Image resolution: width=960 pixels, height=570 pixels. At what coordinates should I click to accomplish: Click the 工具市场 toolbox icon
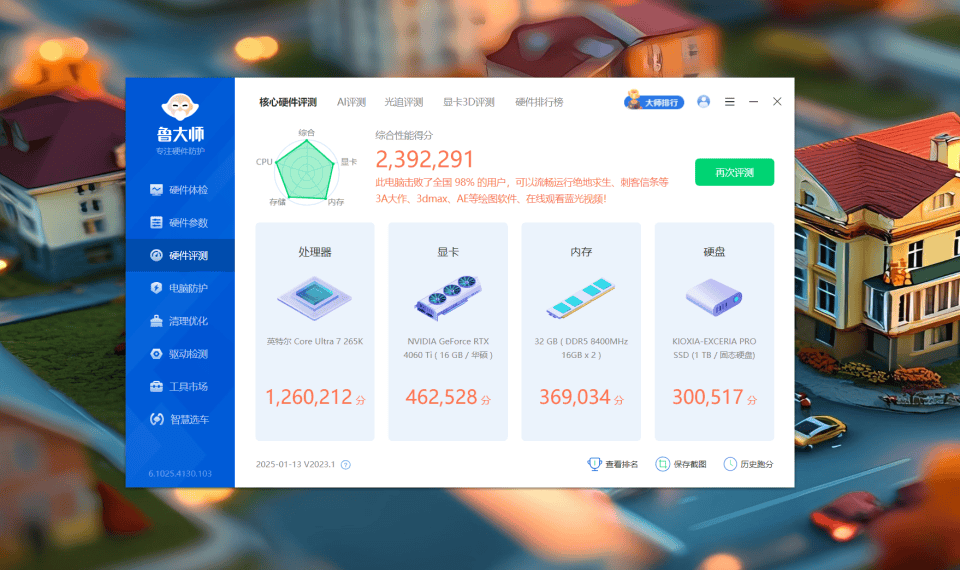(x=156, y=386)
